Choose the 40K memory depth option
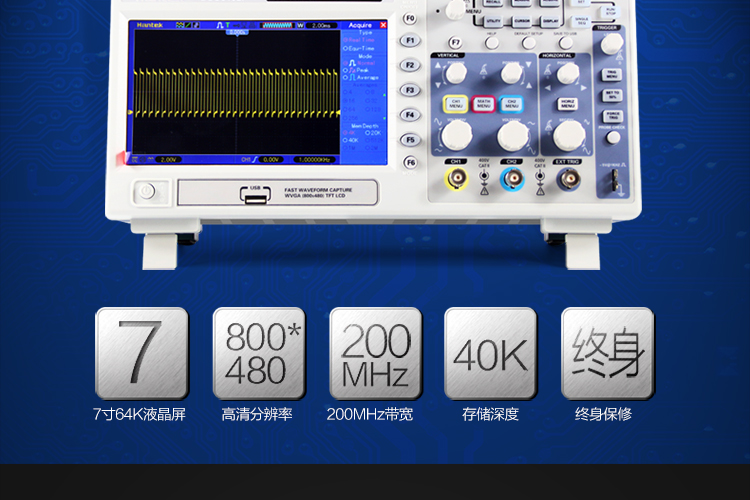 point(353,140)
